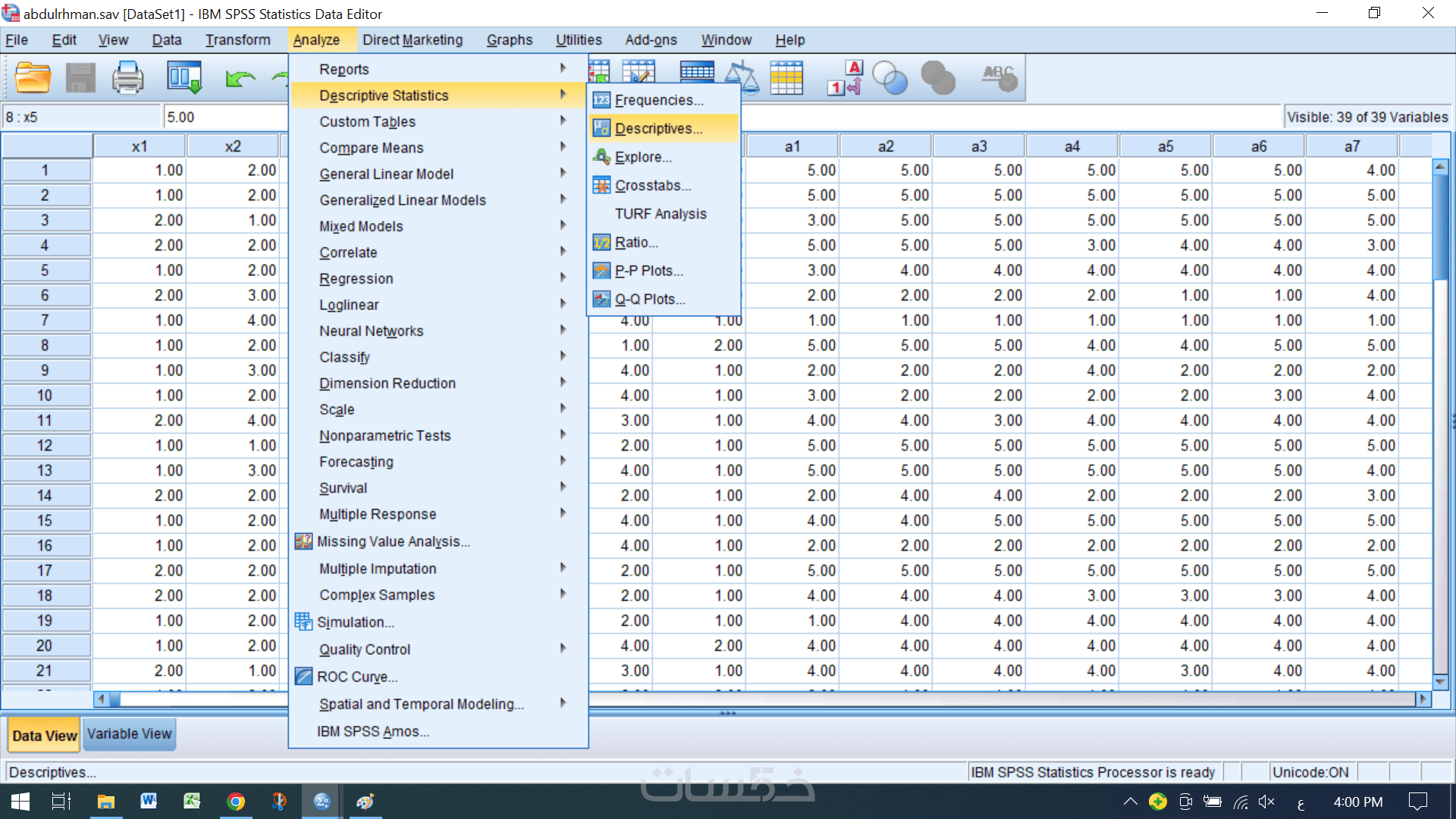
Task: Open Chrome from the Windows taskbar
Action: click(x=236, y=802)
